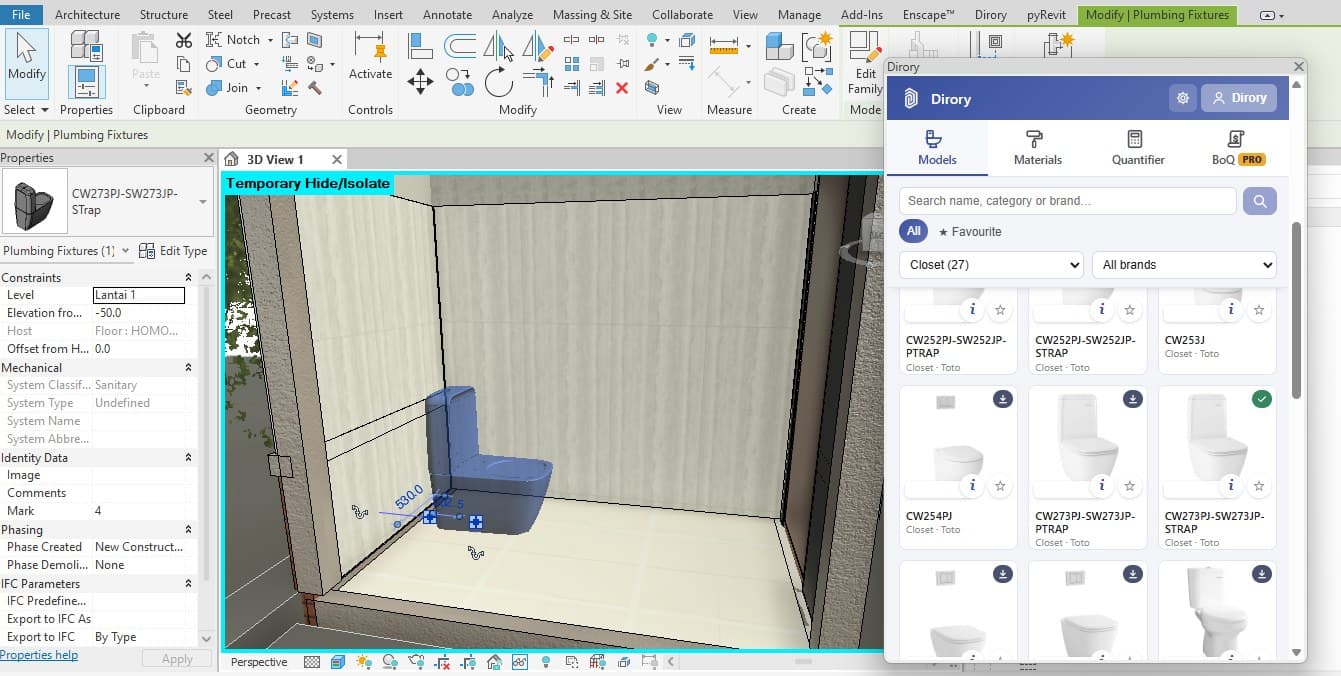The width and height of the screenshot is (1341, 676).
Task: Click the Cut to Clipboard scissors icon
Action: [x=183, y=40]
